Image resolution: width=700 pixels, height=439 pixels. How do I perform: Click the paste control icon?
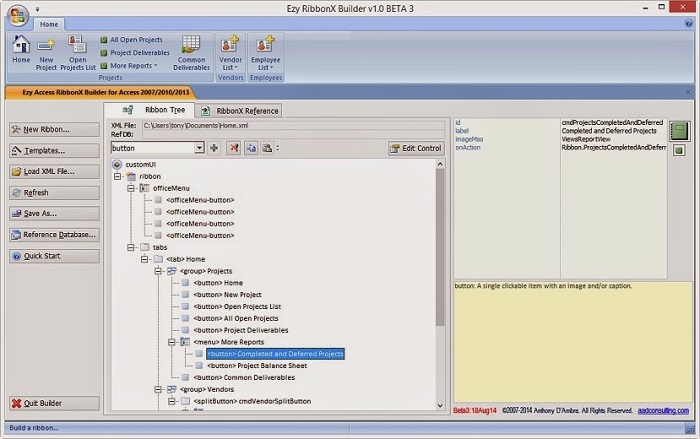click(x=267, y=148)
